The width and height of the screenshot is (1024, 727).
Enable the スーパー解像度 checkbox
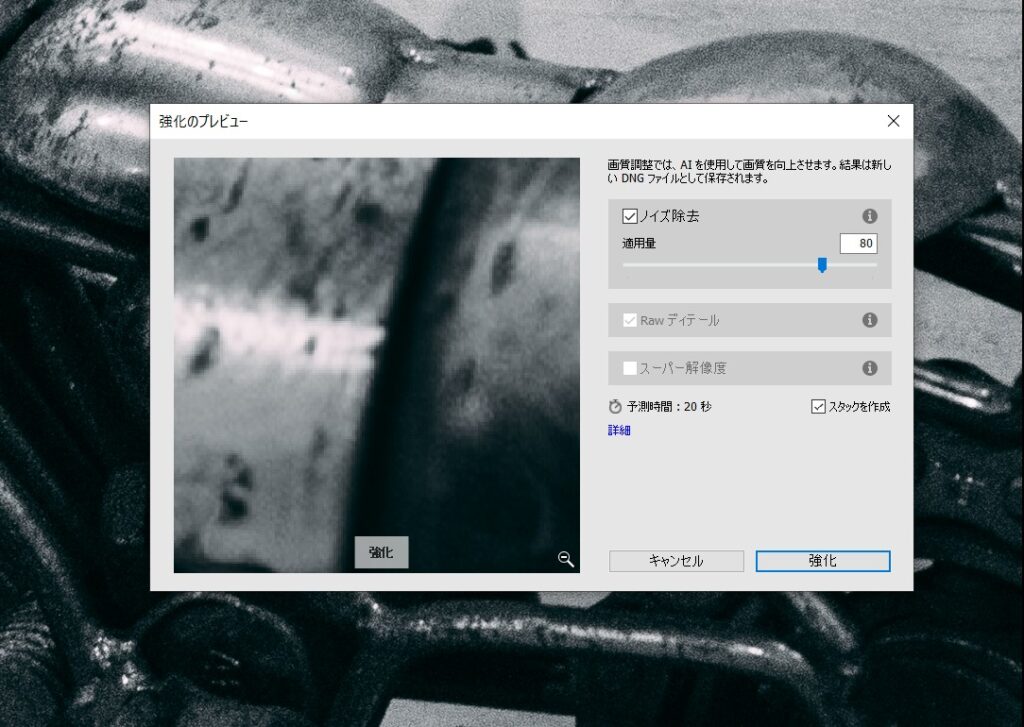point(630,368)
